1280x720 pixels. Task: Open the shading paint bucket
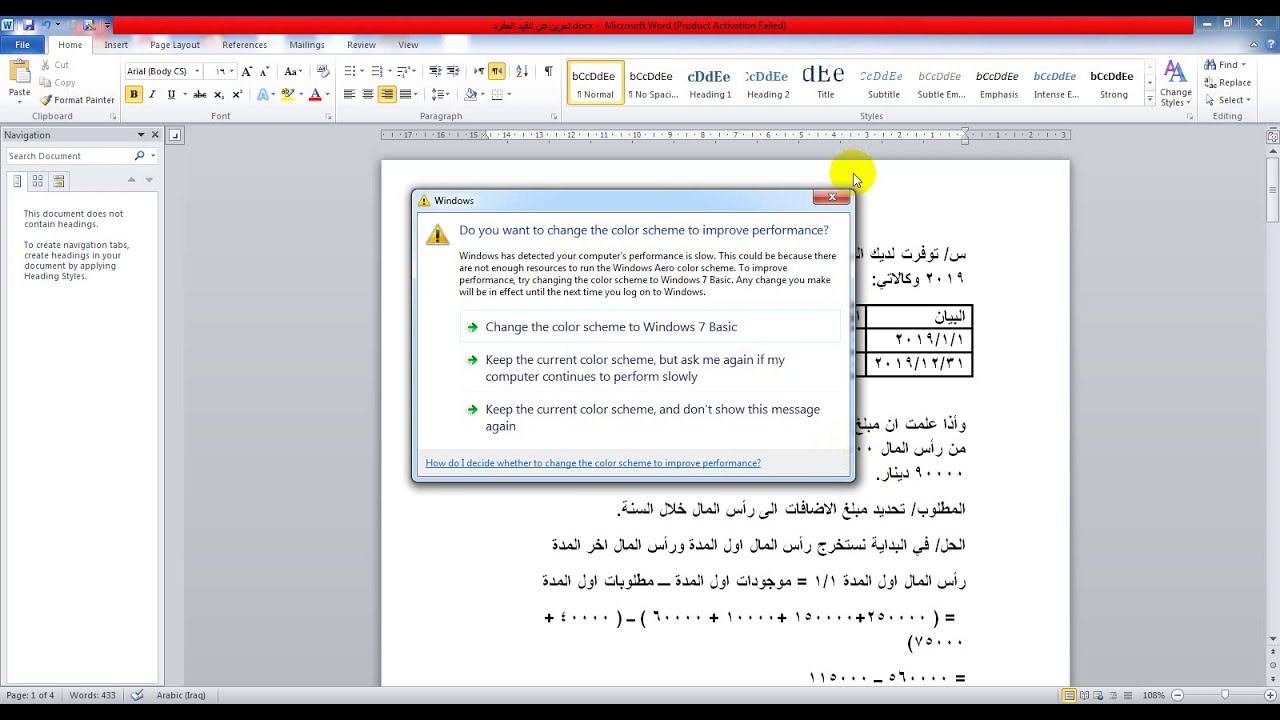tap(470, 94)
